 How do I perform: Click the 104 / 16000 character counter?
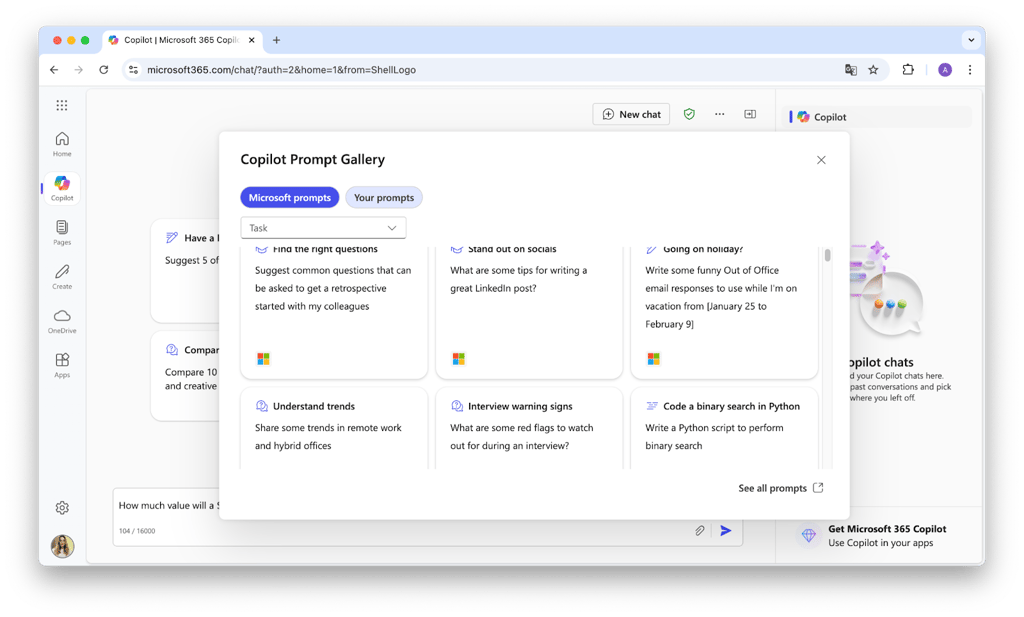click(137, 531)
